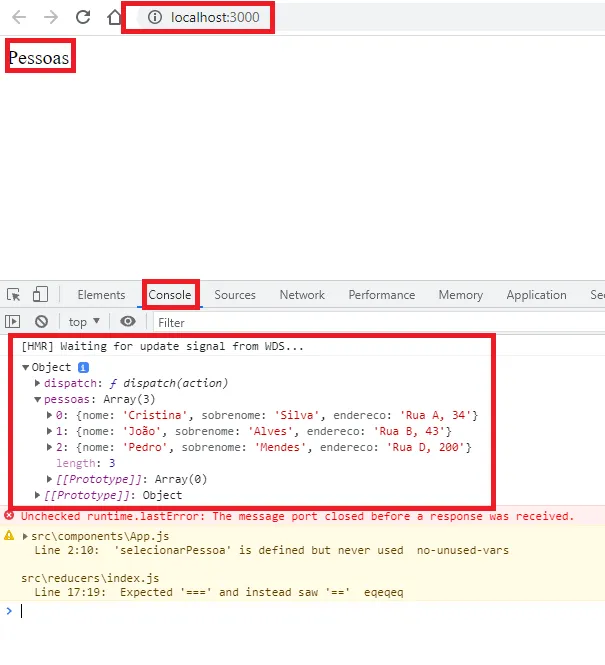The image size is (605, 665).
Task: View site information icon in address bar
Action: pyautogui.click(x=155, y=17)
